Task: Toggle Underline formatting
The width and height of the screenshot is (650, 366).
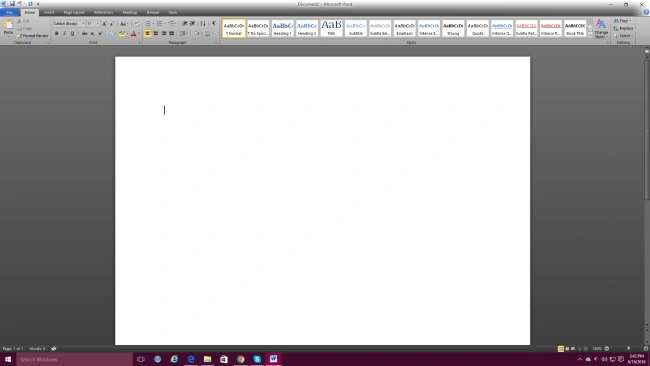Action: click(72, 34)
